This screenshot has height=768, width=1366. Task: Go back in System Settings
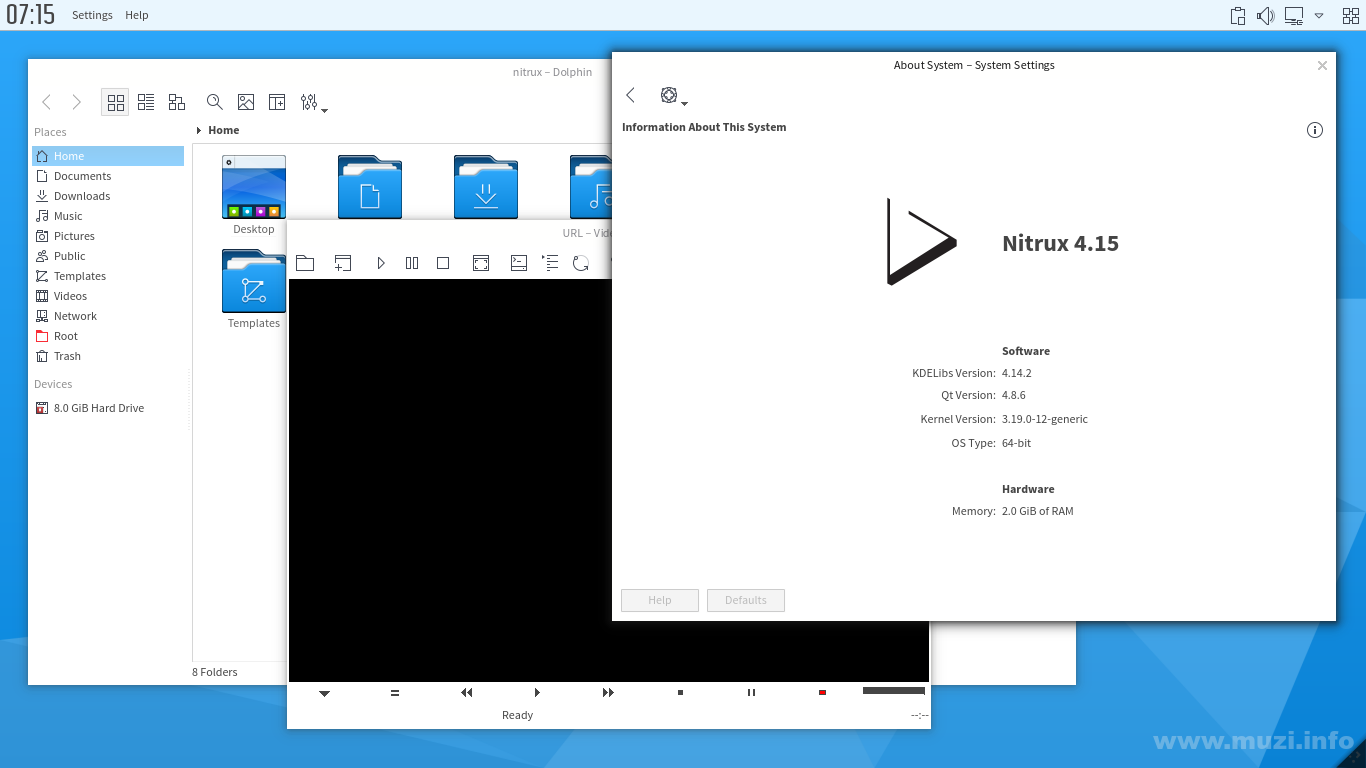pyautogui.click(x=631, y=95)
